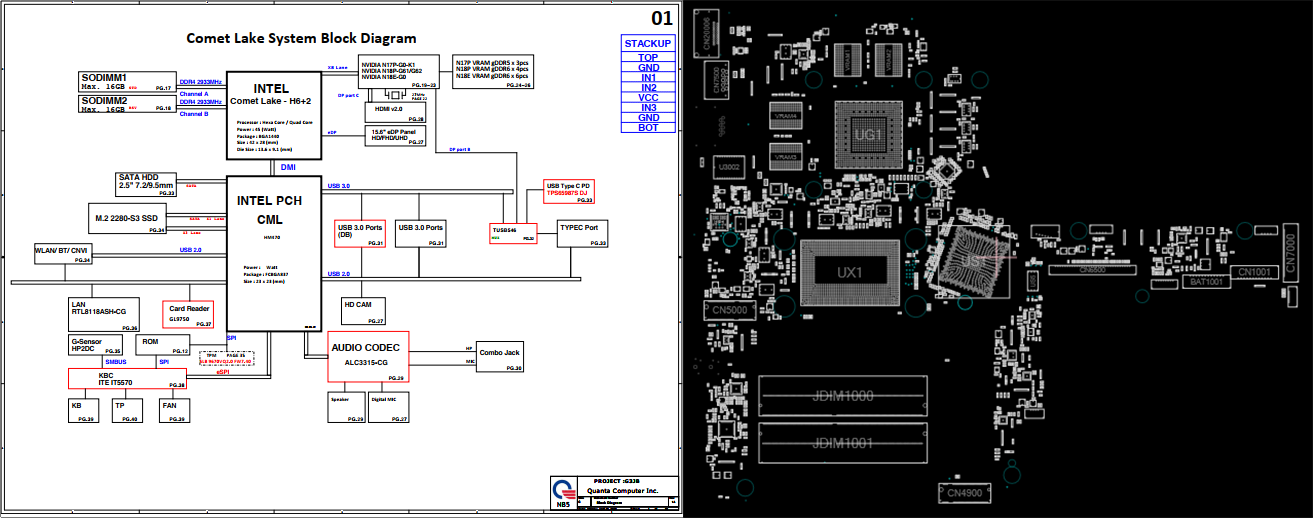Click the VRAM gDDR5/gDDR6 block
Image resolution: width=1313 pixels, height=518 pixels.
[493, 72]
